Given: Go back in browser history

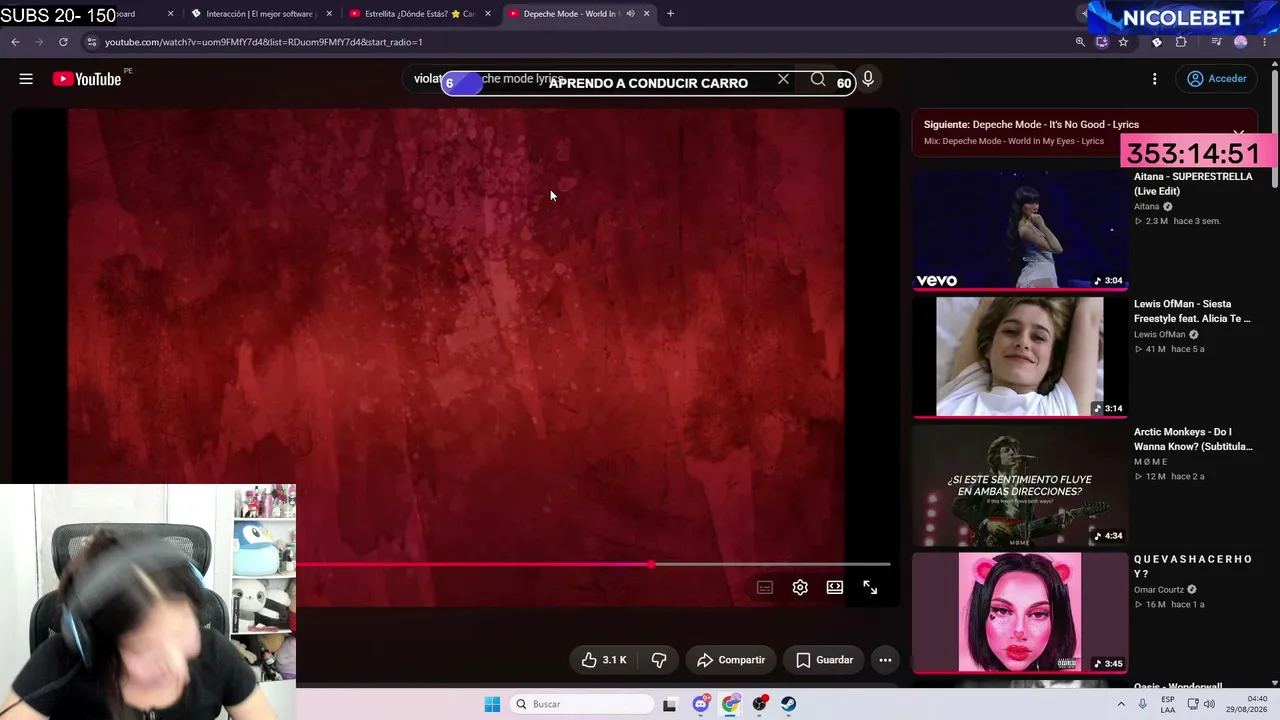Looking at the screenshot, I should (15, 42).
